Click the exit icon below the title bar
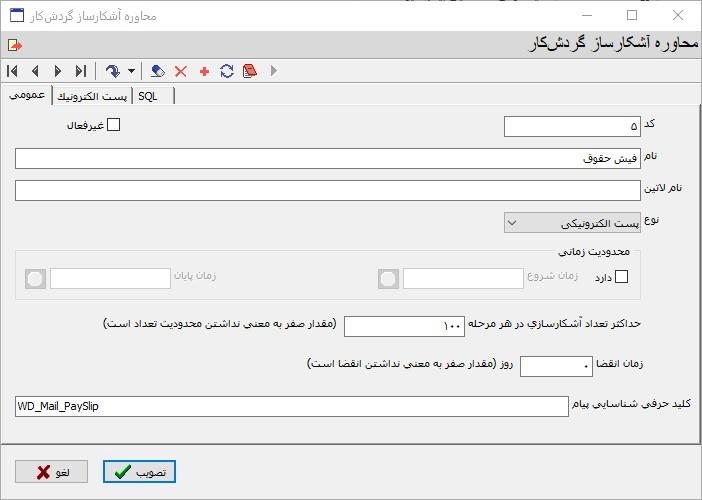Screen dimensions: 702x500 pyautogui.click(x=14, y=45)
